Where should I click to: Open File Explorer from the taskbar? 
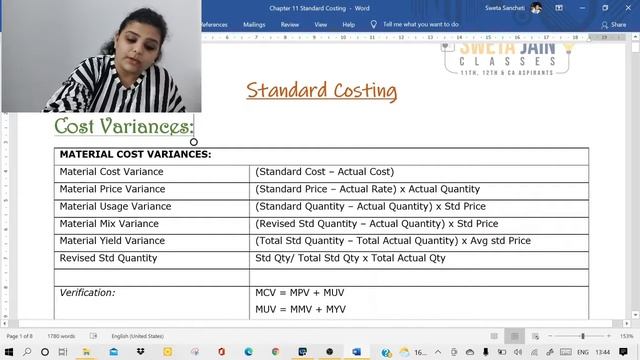coord(86,352)
